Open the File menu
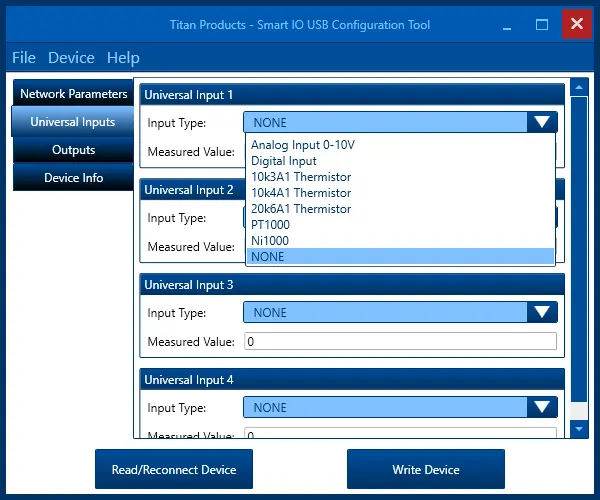Image resolution: width=600 pixels, height=500 pixels. tap(24, 58)
